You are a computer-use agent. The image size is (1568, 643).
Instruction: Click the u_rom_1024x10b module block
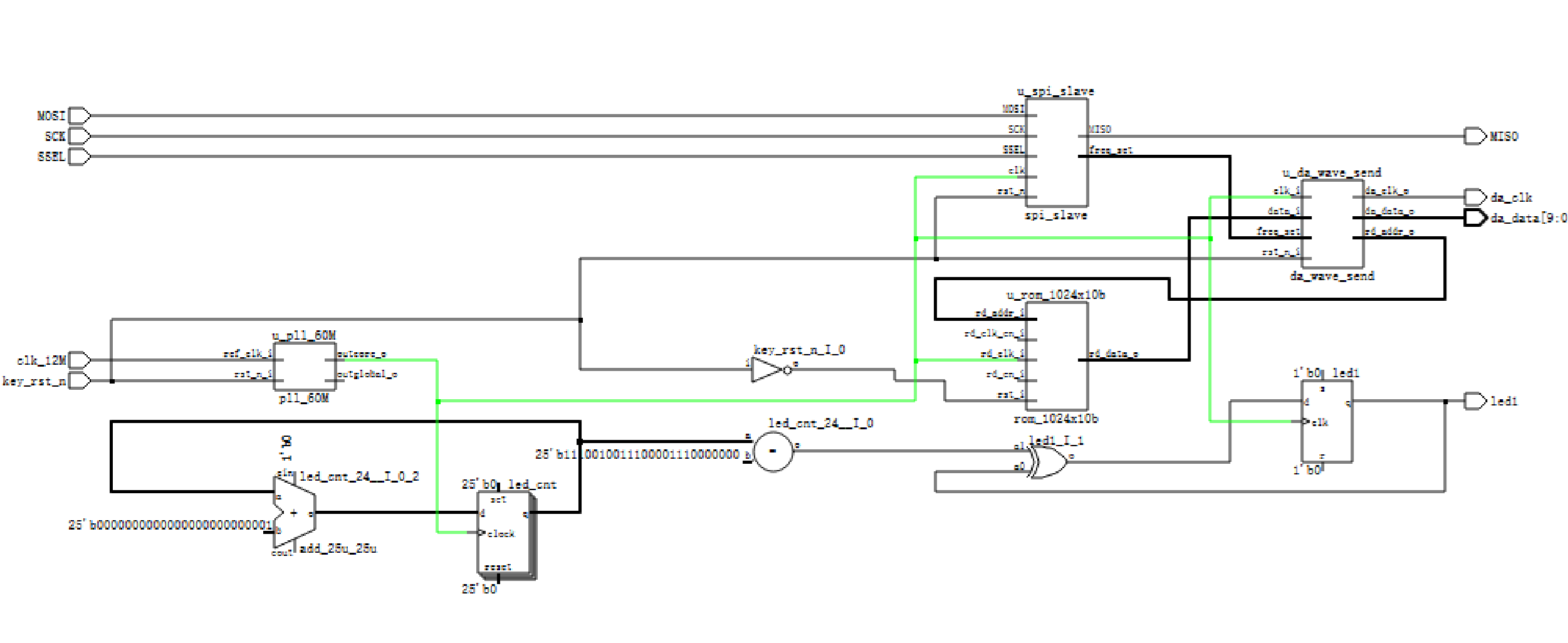(x=1057, y=356)
